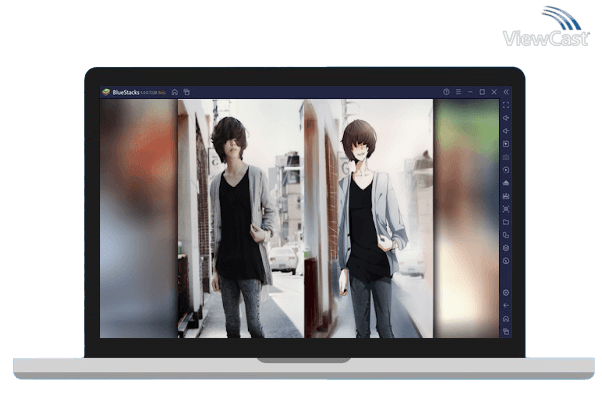This screenshot has width=602, height=414.
Task: Click the eco mode circular icon
Action: [506, 261]
